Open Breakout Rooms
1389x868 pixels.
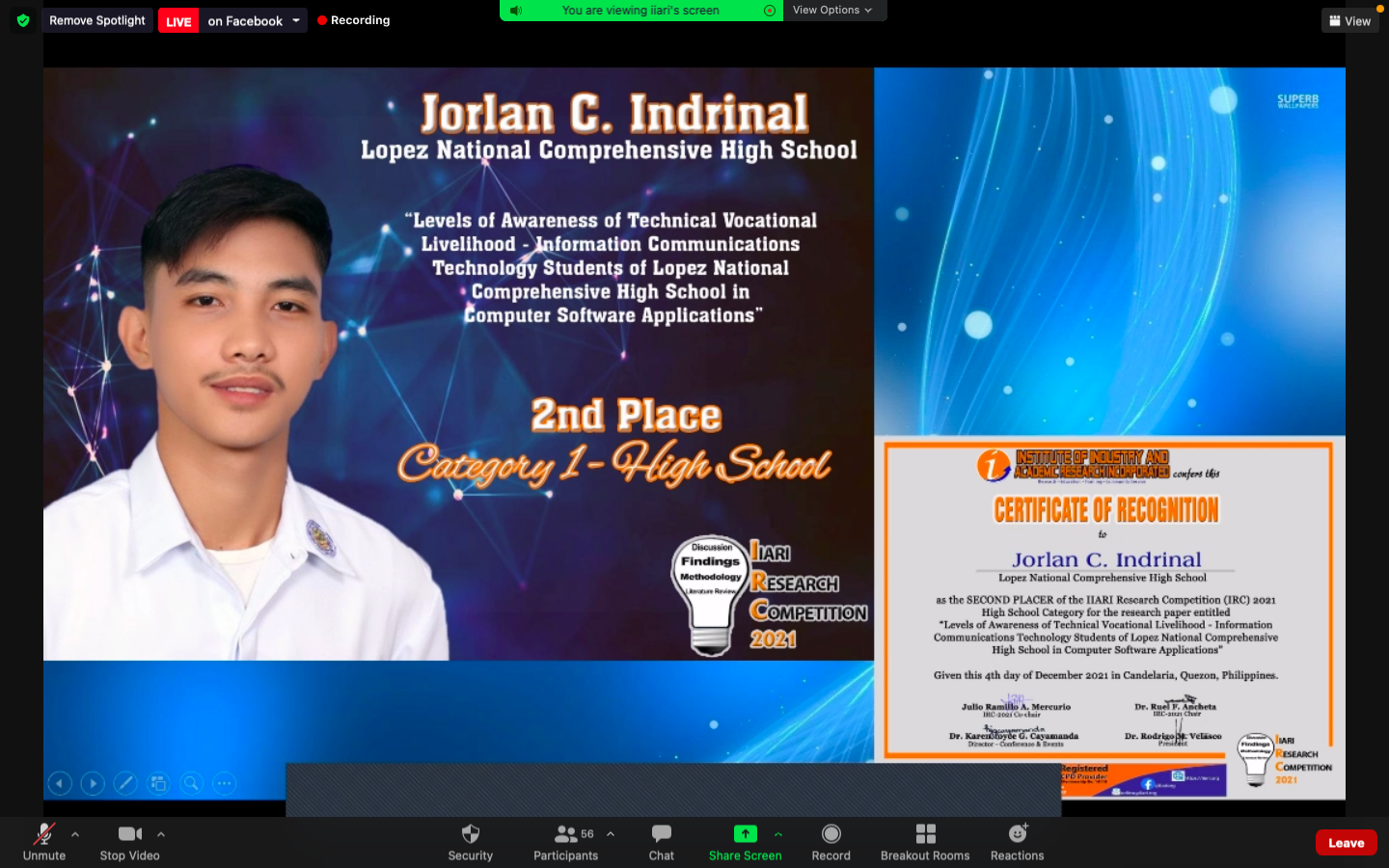[924, 841]
